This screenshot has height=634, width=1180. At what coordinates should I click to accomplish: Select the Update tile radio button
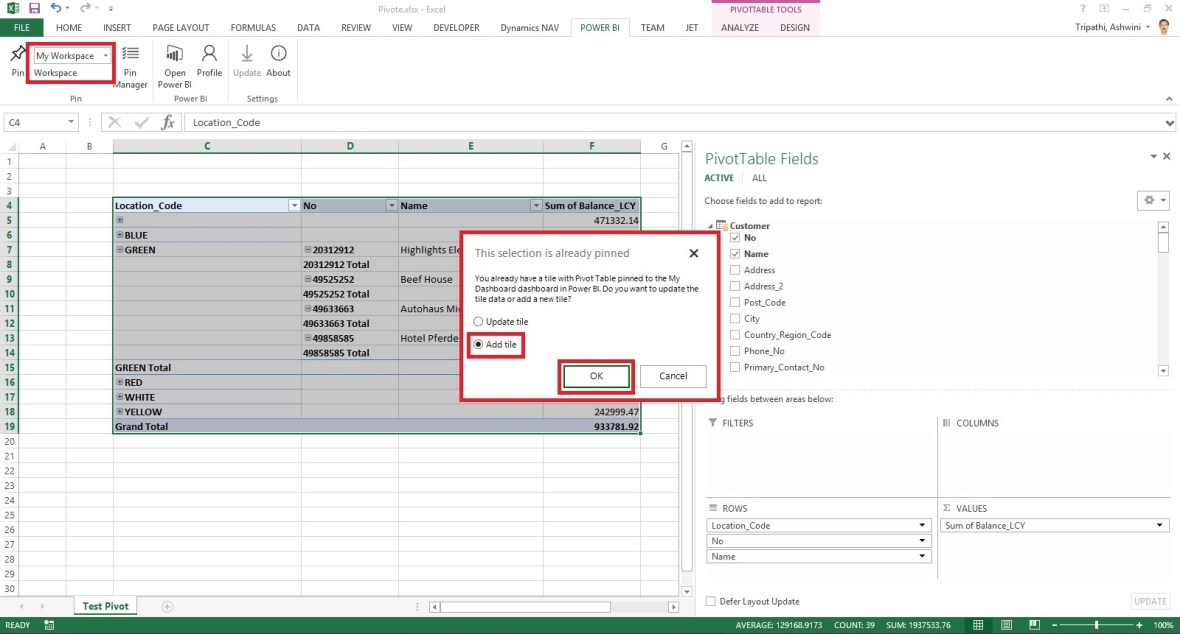click(479, 321)
